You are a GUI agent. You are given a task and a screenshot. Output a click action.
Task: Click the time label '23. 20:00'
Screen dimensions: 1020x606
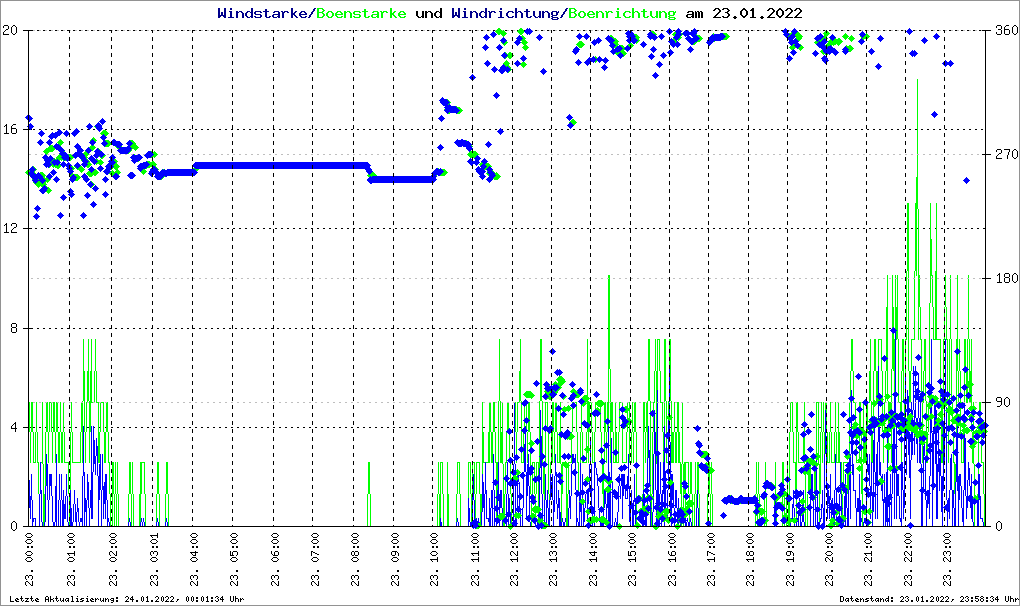click(829, 559)
